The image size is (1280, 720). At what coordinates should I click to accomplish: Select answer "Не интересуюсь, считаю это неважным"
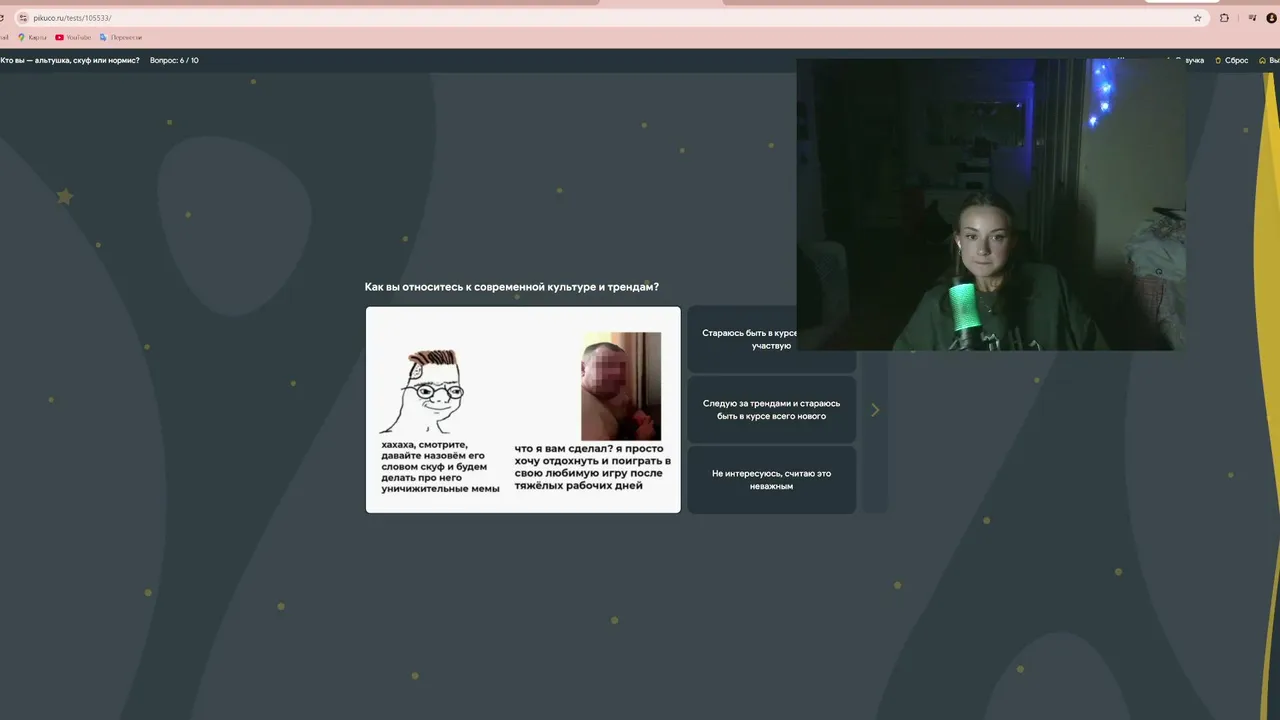pyautogui.click(x=771, y=480)
